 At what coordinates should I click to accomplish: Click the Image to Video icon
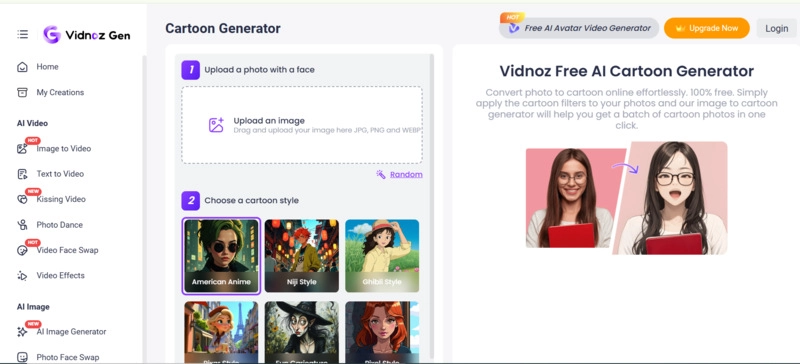pos(22,149)
